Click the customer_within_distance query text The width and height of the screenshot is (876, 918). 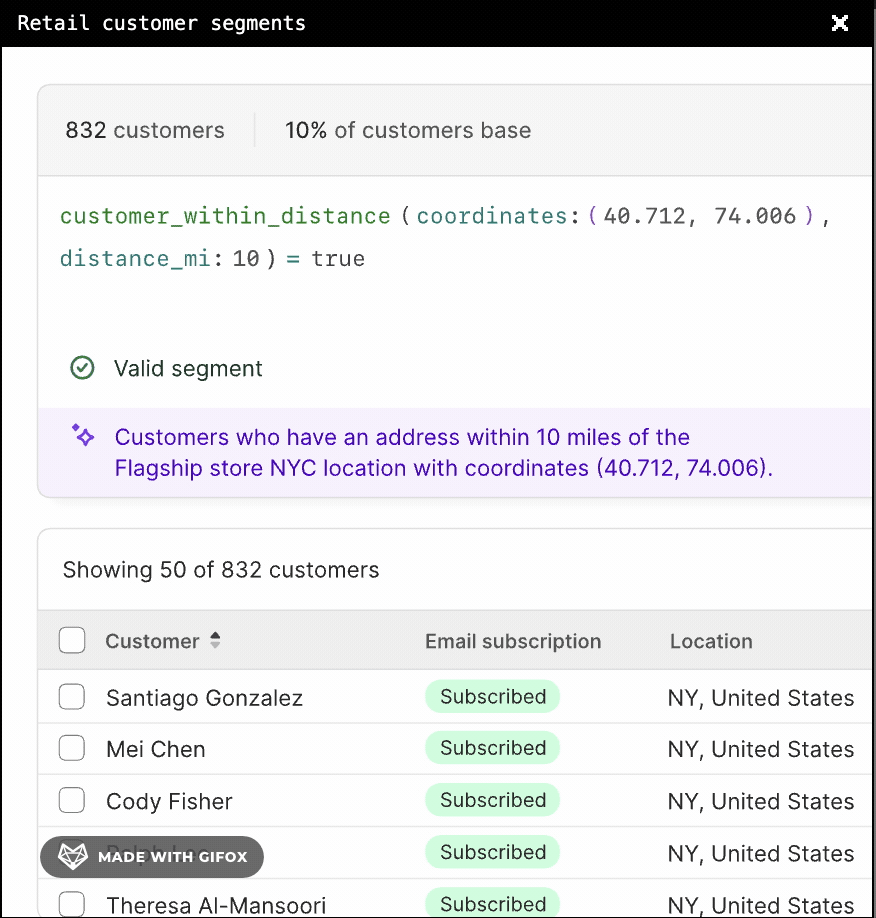tap(225, 216)
